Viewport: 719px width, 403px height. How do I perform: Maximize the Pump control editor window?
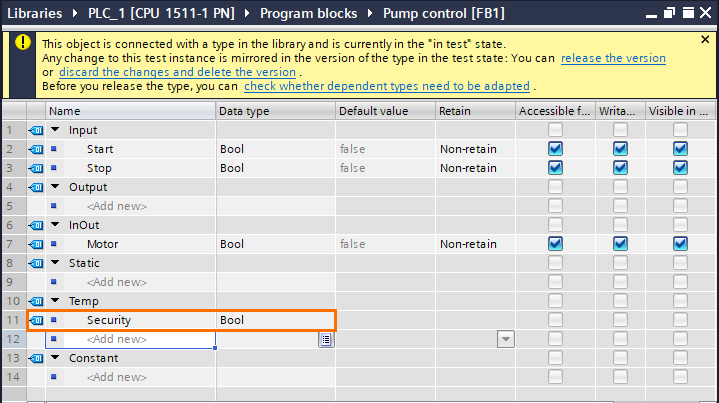coord(688,13)
